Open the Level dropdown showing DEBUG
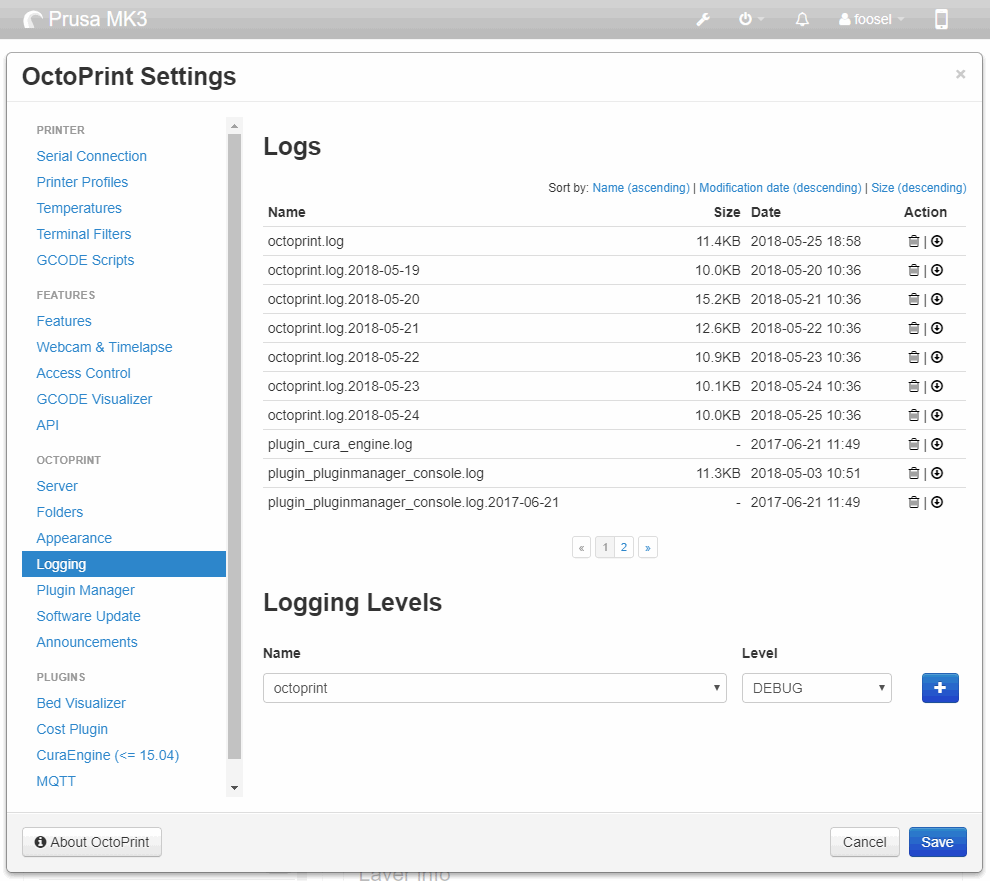This screenshot has height=881, width=990. [816, 688]
